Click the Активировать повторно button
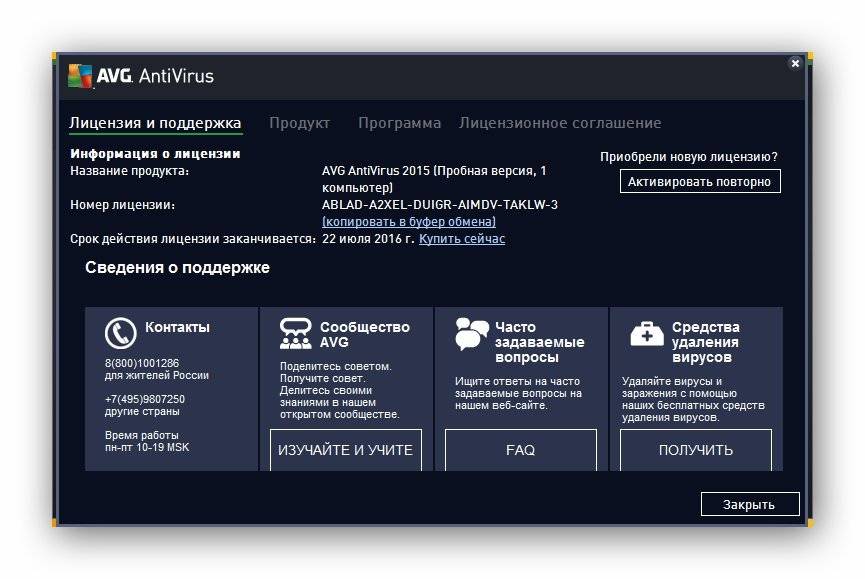 700,181
